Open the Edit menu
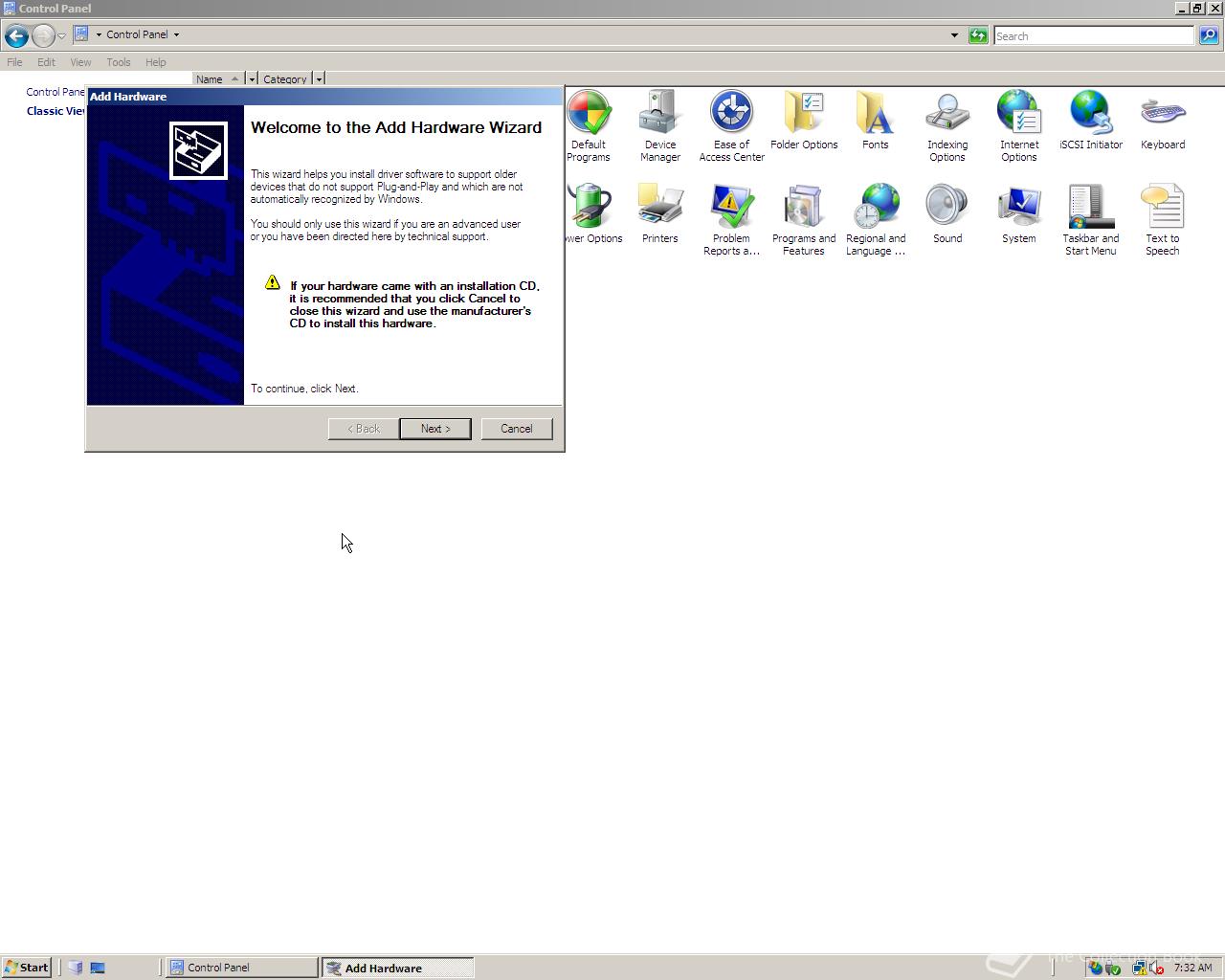1225x980 pixels. coord(46,62)
